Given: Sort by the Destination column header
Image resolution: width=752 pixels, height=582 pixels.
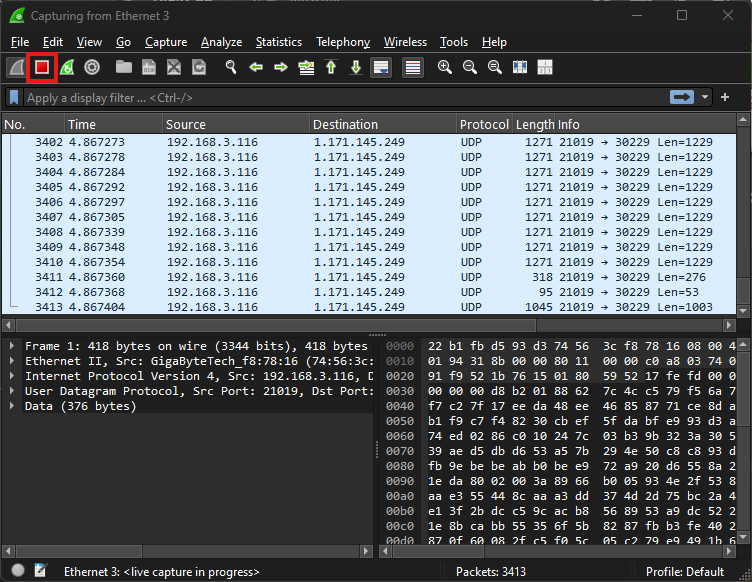Looking at the screenshot, I should click(383, 125).
